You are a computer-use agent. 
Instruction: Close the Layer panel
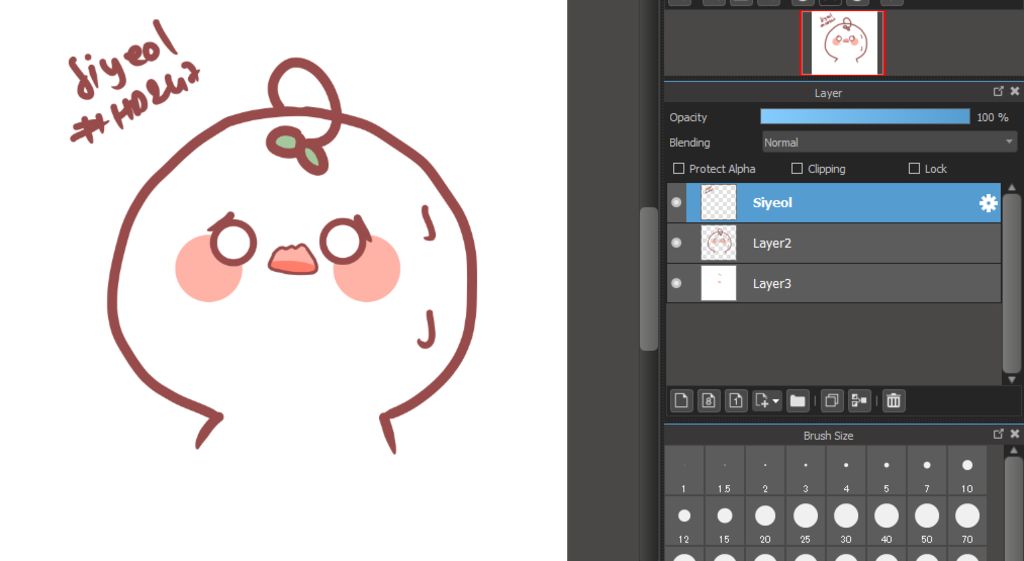click(x=1014, y=91)
